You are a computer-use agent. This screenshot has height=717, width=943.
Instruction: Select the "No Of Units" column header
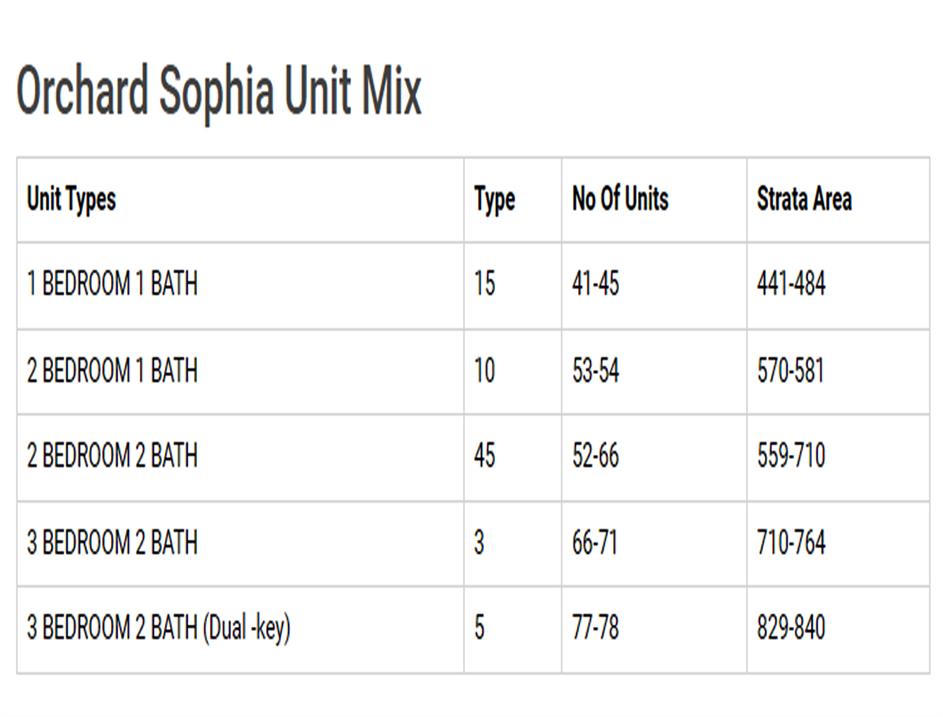[619, 199]
